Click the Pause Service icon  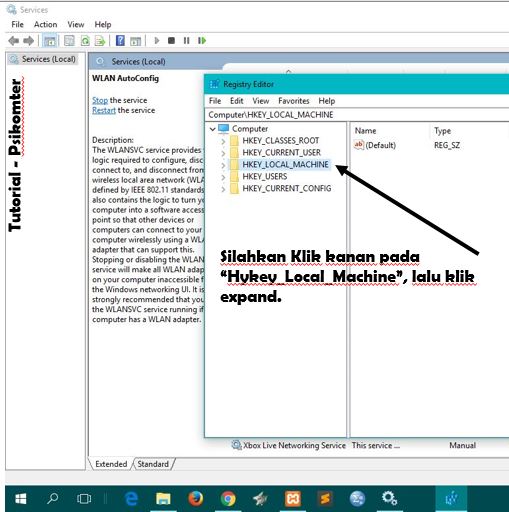(186, 41)
